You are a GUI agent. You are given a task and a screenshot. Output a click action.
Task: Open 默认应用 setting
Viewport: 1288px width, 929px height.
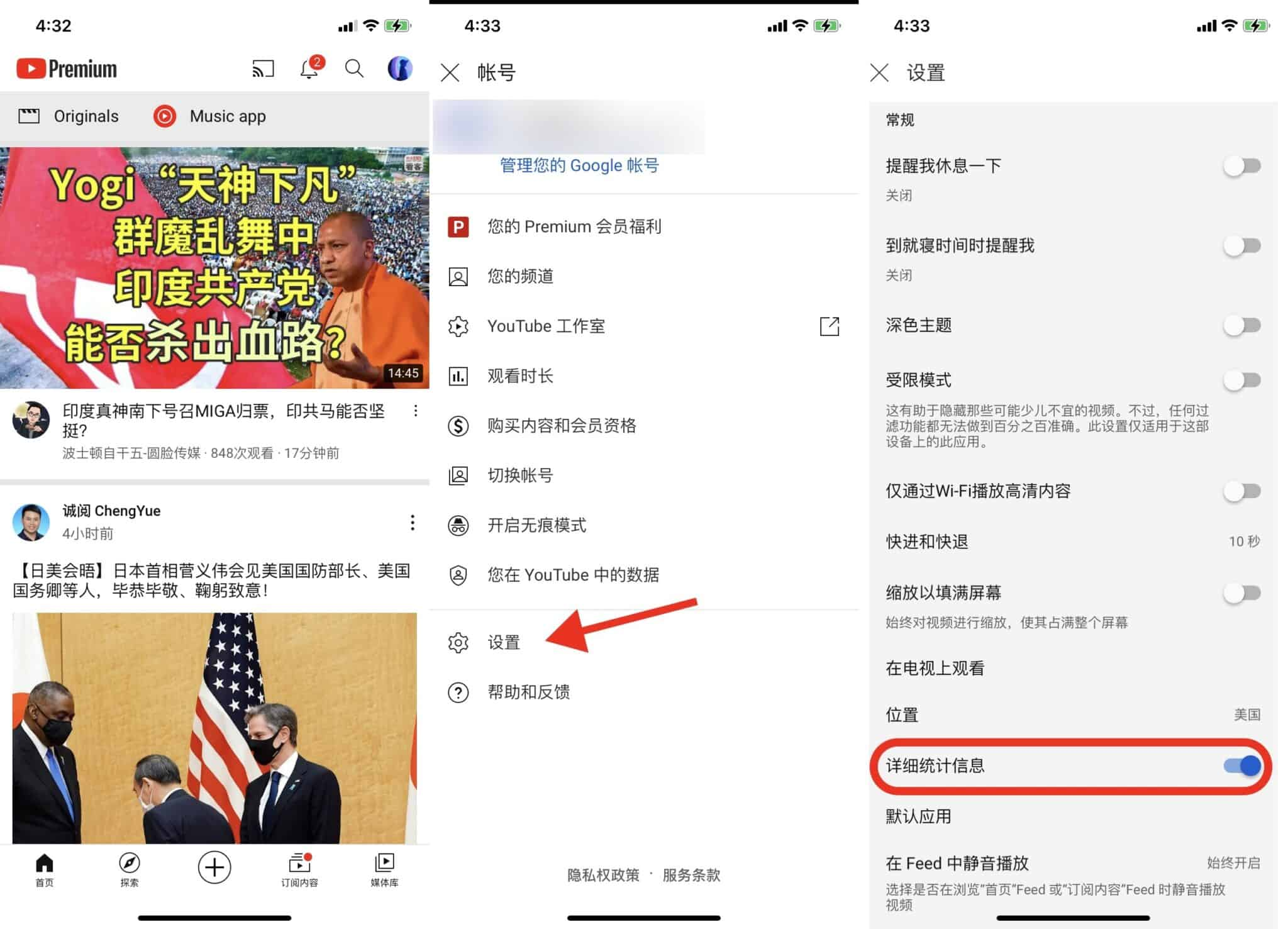click(x=1073, y=816)
